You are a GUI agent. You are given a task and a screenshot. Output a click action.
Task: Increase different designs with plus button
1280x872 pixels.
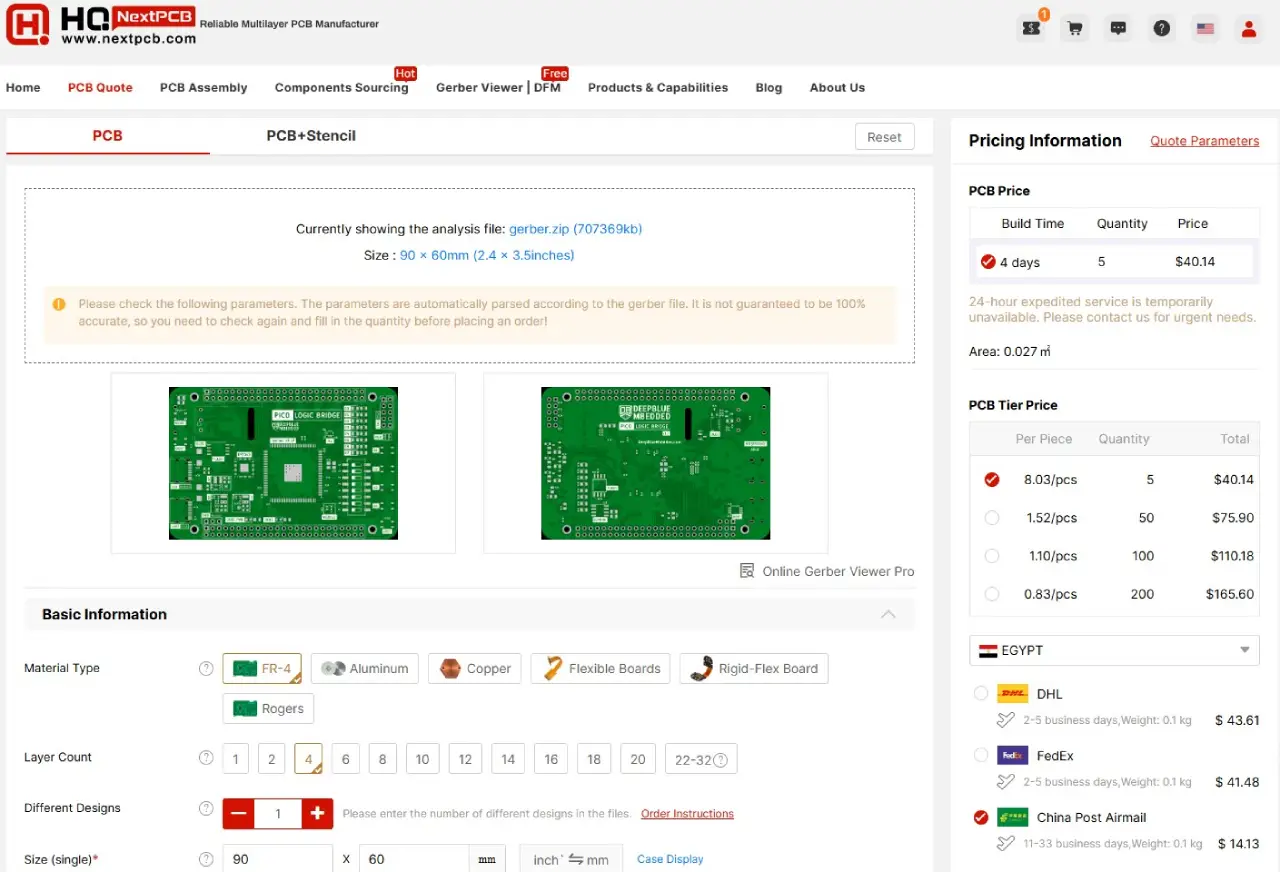317,813
